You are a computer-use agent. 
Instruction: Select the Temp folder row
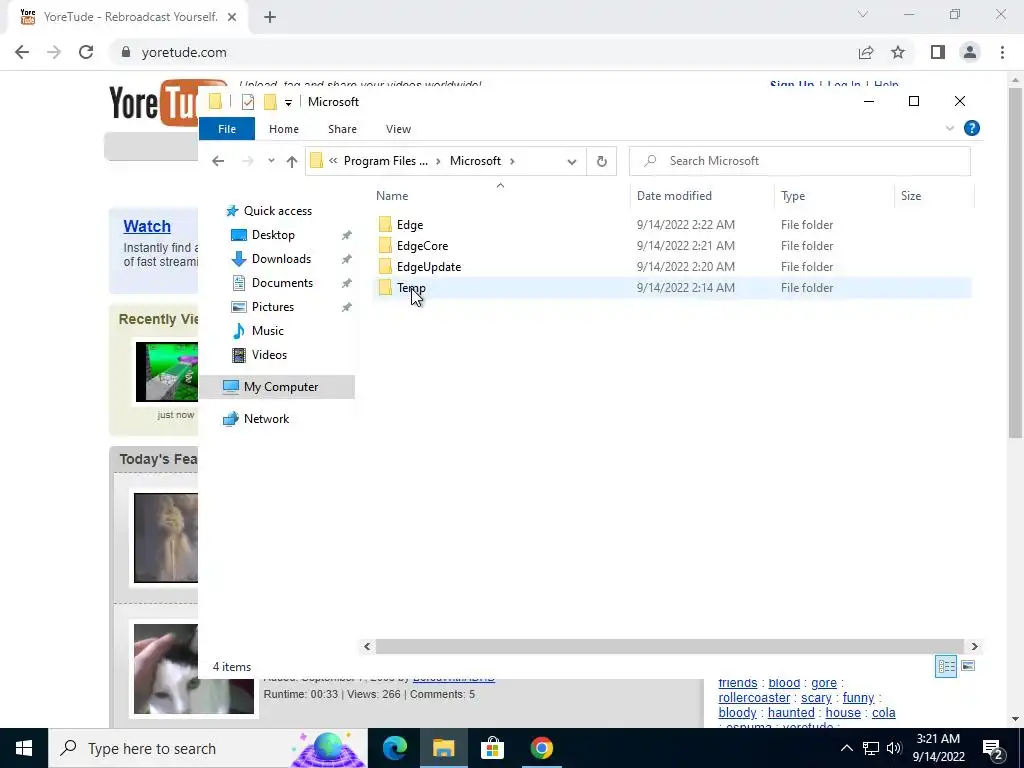(672, 288)
